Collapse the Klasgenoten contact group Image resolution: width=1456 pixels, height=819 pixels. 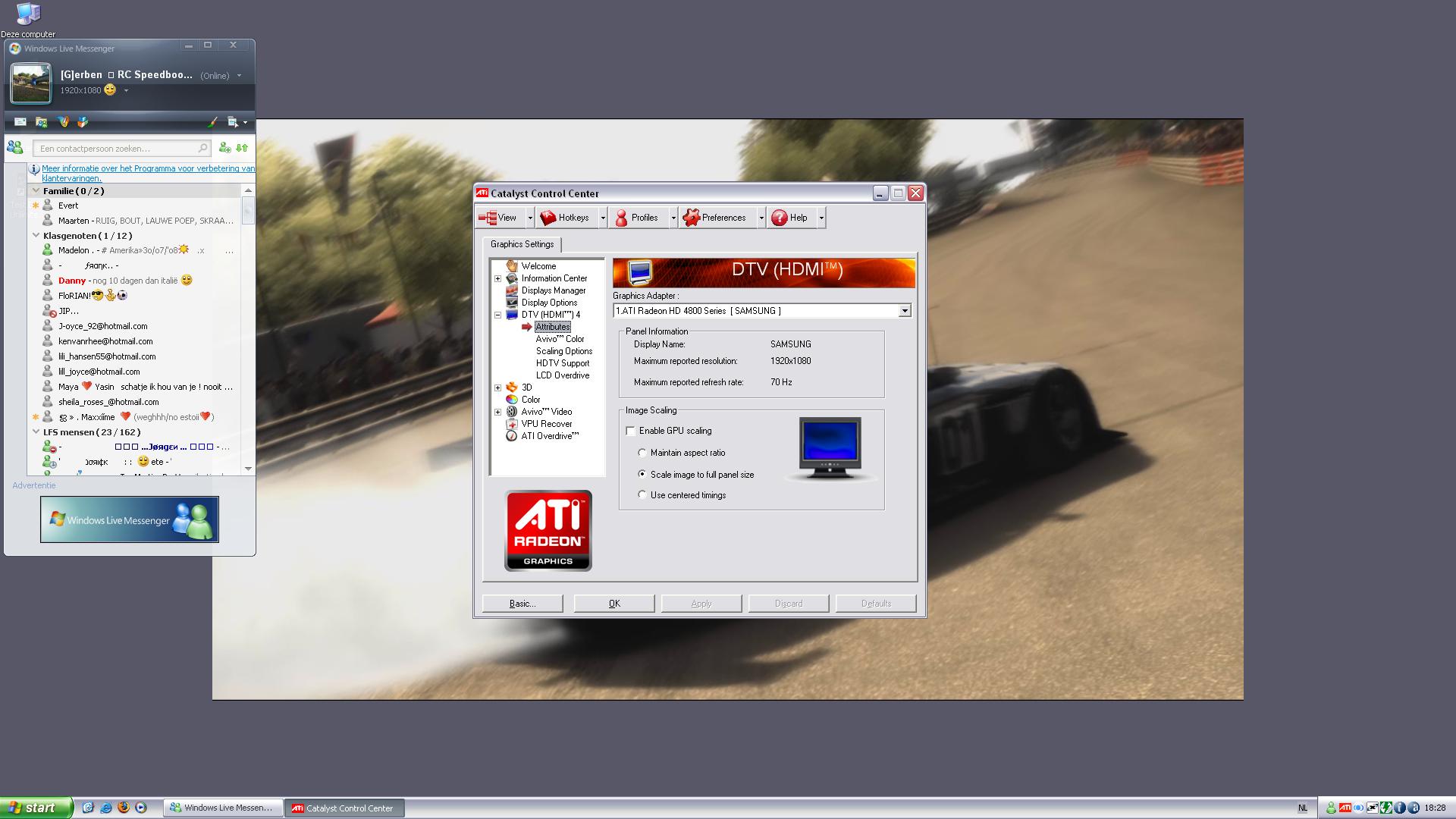pos(36,236)
